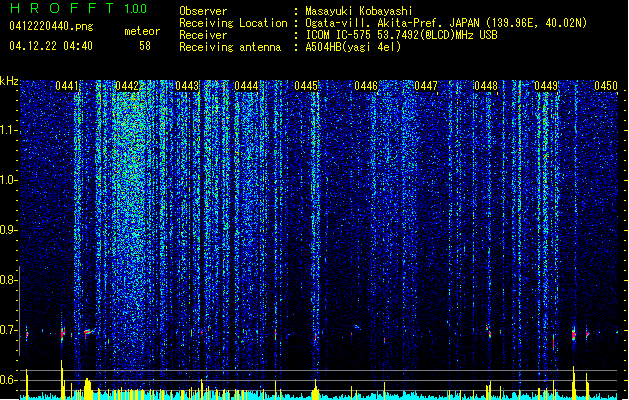Click the 0444 time marker
Screen dimensions: 629x400
tap(246, 86)
